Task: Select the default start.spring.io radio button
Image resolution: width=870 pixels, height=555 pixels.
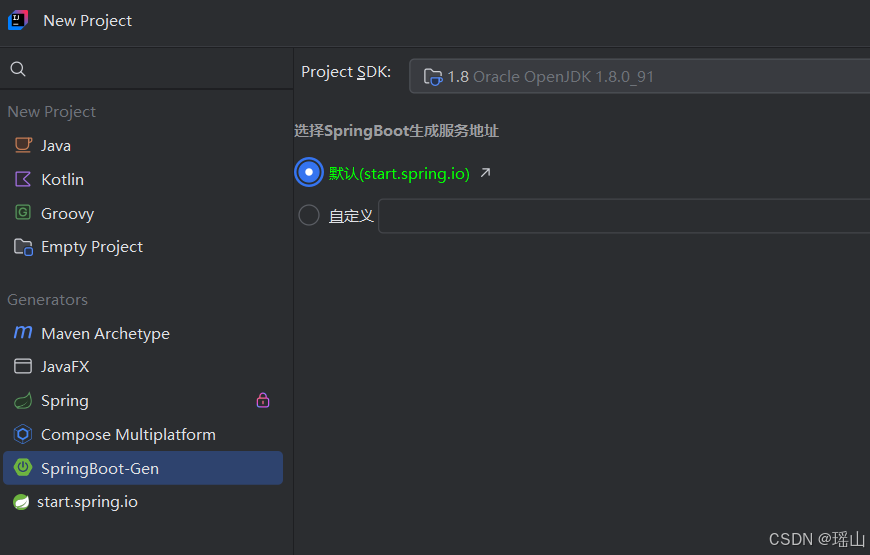Action: pyautogui.click(x=309, y=172)
